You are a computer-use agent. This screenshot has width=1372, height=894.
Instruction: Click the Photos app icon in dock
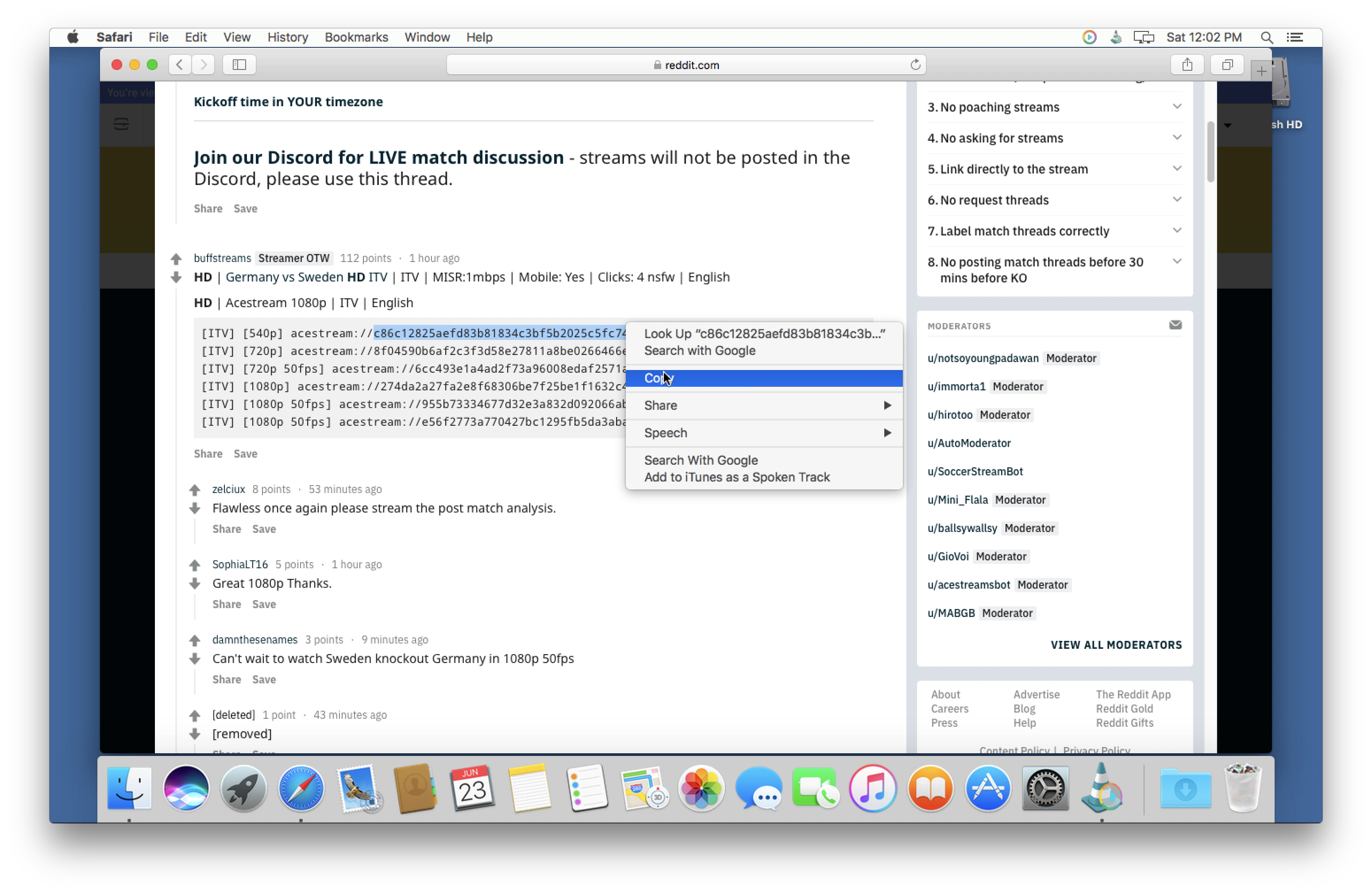coord(701,789)
